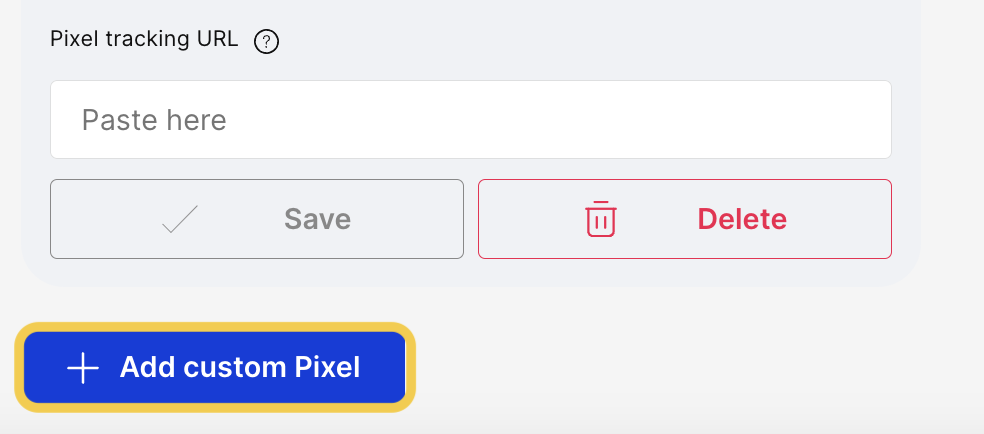Click the Pixel tracking URL label
The width and height of the screenshot is (984, 434).
click(144, 40)
